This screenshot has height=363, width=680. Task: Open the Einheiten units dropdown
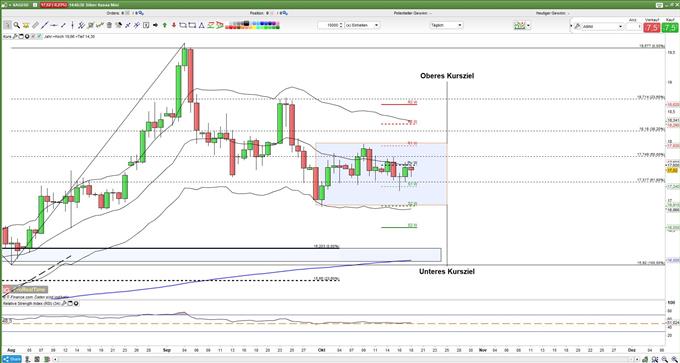pos(363,25)
